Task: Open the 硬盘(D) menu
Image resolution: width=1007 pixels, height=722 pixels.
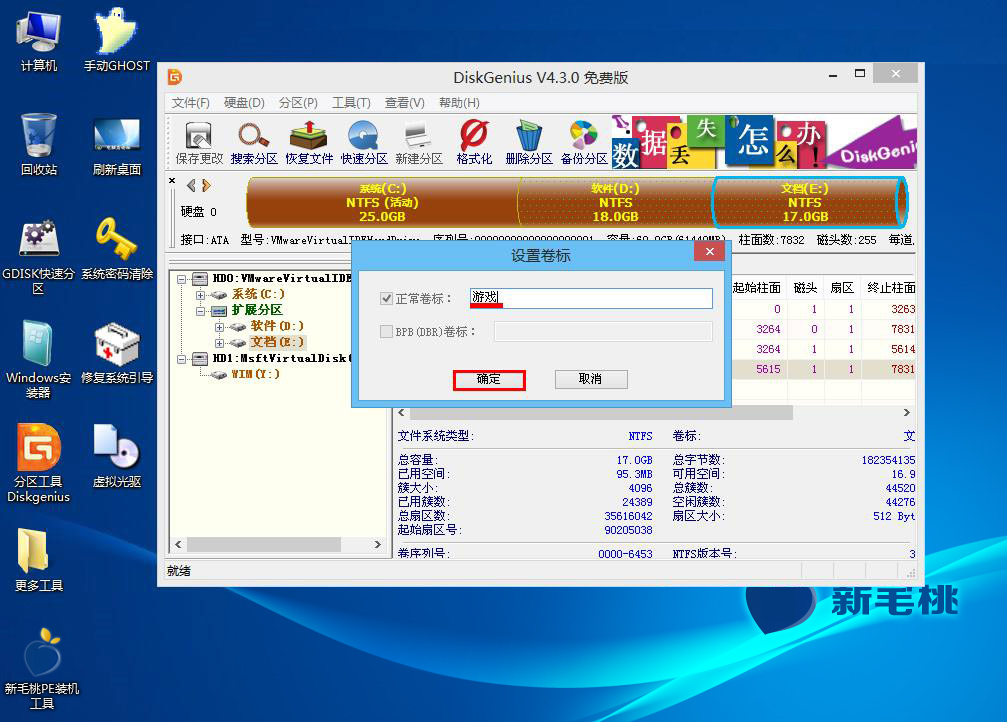Action: pyautogui.click(x=244, y=103)
